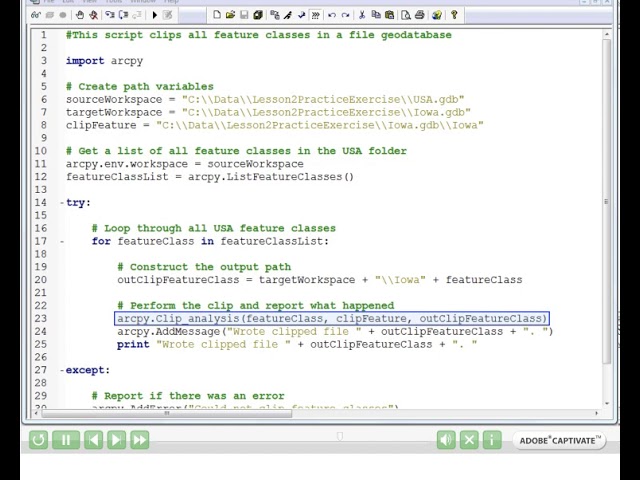Image resolution: width=640 pixels, height=480 pixels.
Task: Click the Adobe Captivate logo
Action: click(x=559, y=440)
